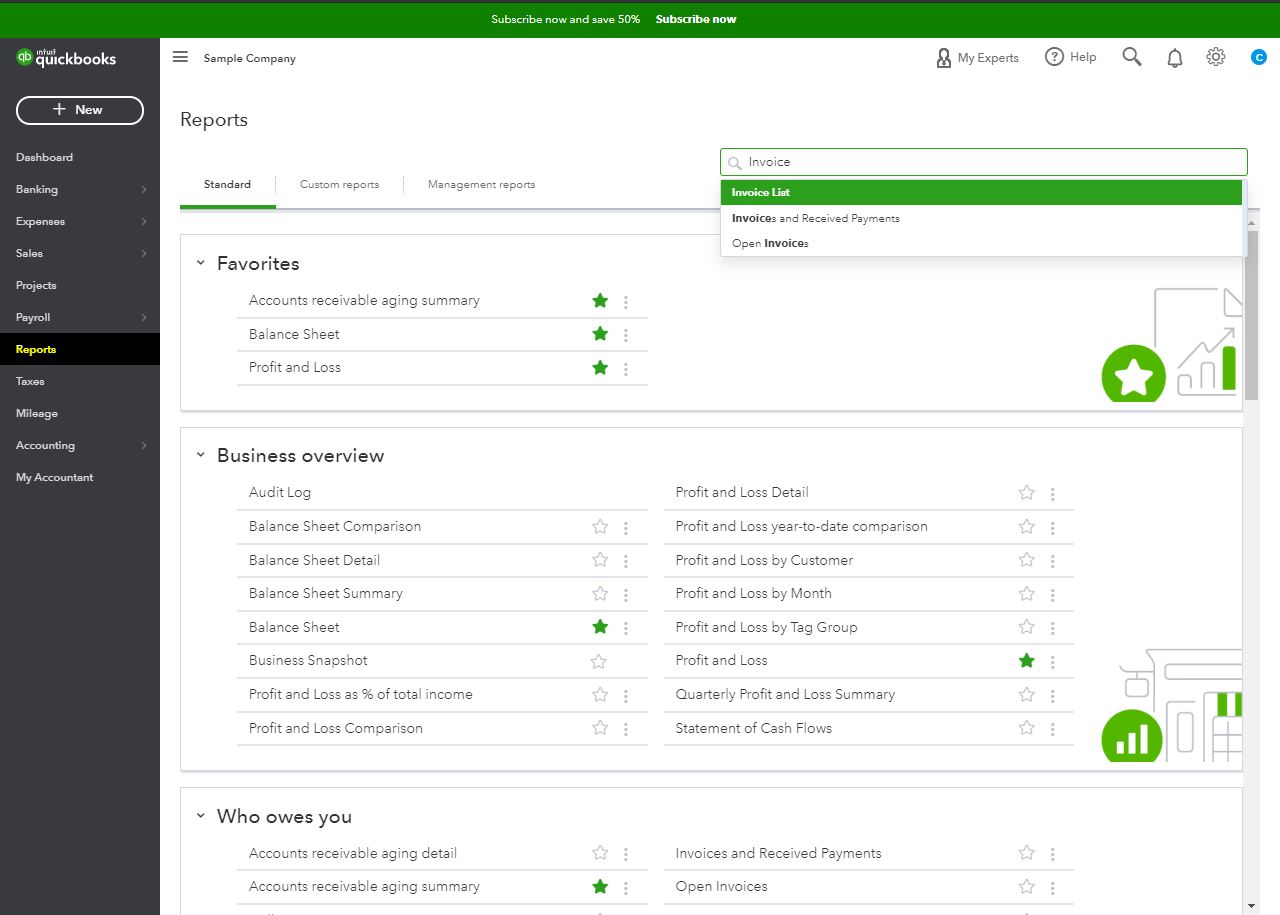Open more options for Profit and Loss by Month
The height and width of the screenshot is (915, 1280).
click(1052, 594)
